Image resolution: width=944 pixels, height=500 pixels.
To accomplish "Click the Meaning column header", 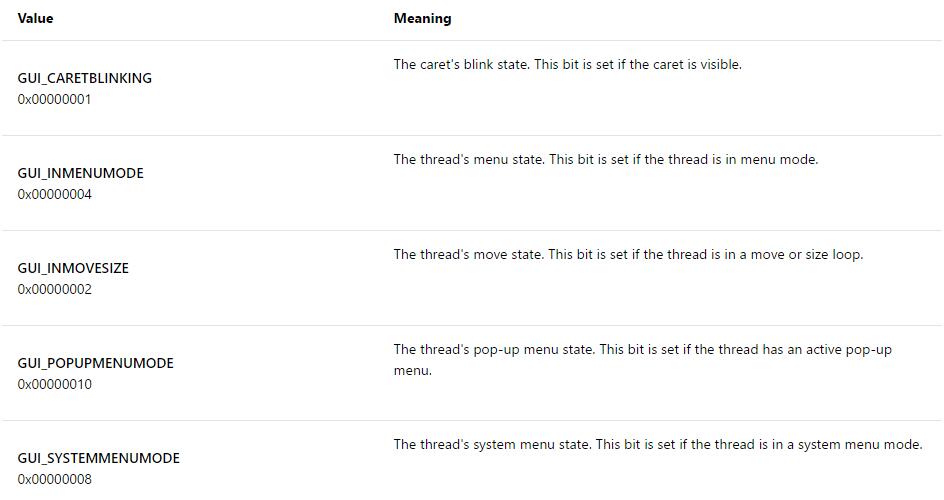I will pos(422,18).
